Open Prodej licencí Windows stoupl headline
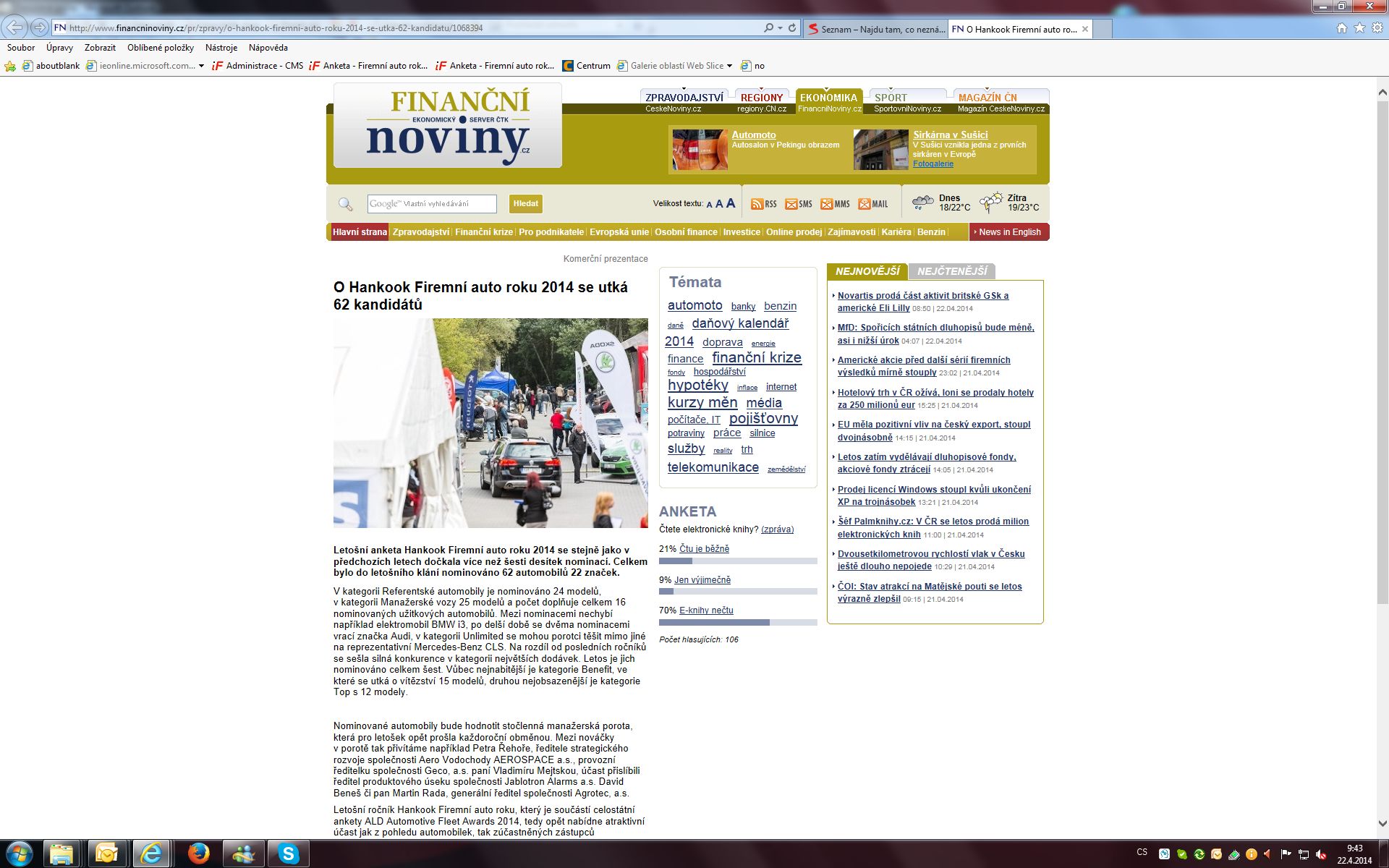Image resolution: width=1389 pixels, height=868 pixels. tap(934, 495)
